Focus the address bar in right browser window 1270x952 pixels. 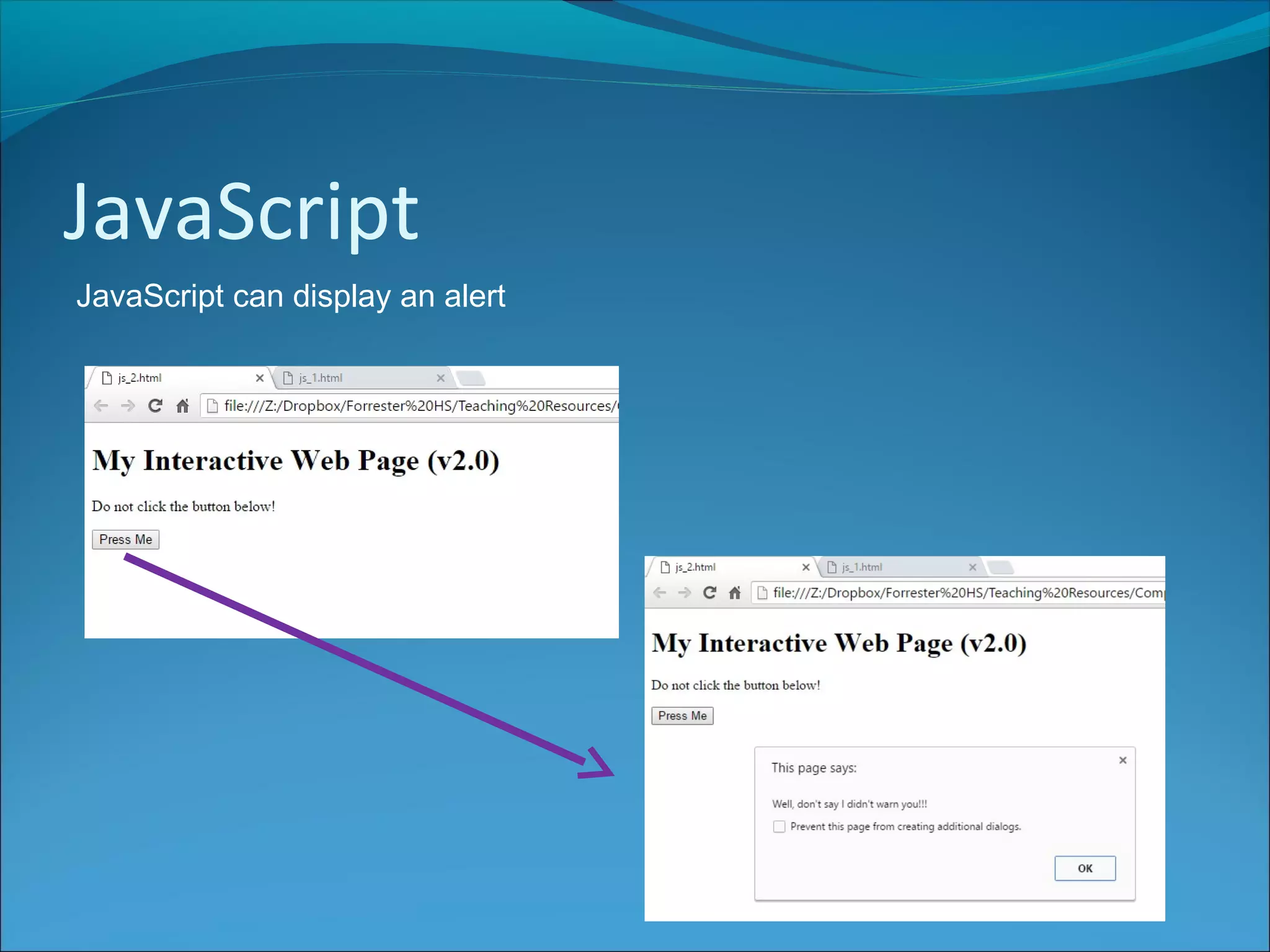tap(958, 593)
